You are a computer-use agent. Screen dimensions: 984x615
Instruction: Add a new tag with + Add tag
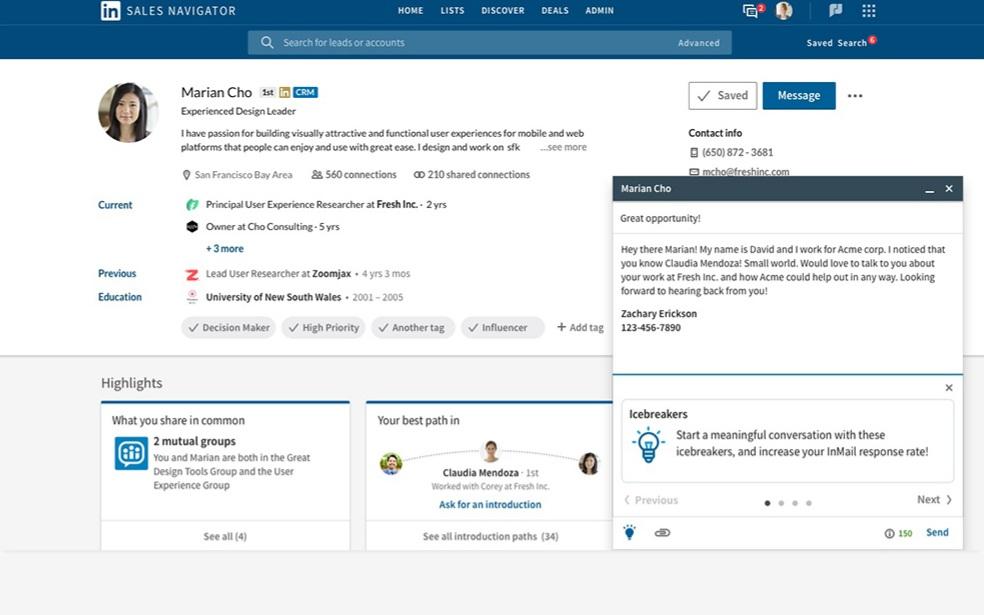coord(580,327)
